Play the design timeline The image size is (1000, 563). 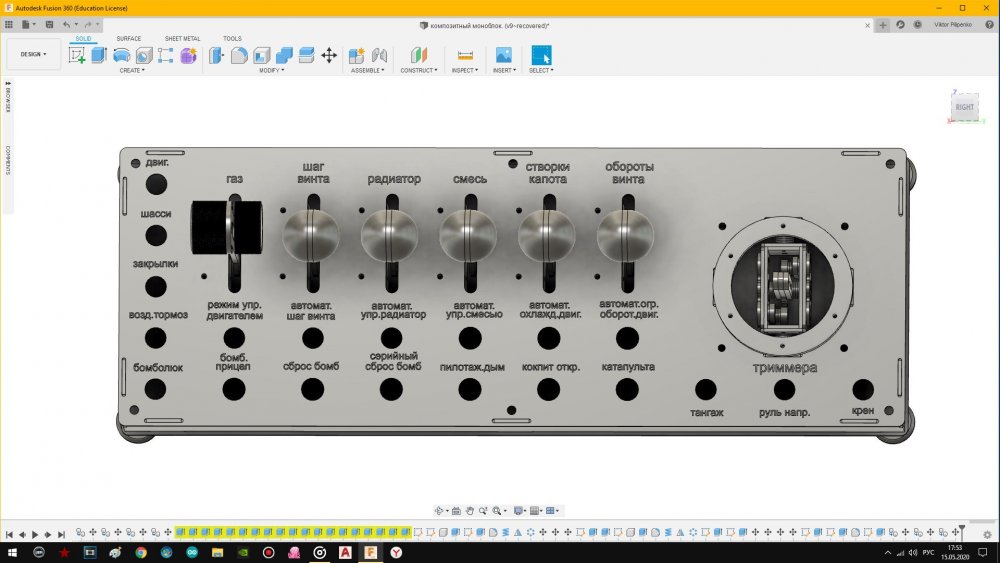35,534
